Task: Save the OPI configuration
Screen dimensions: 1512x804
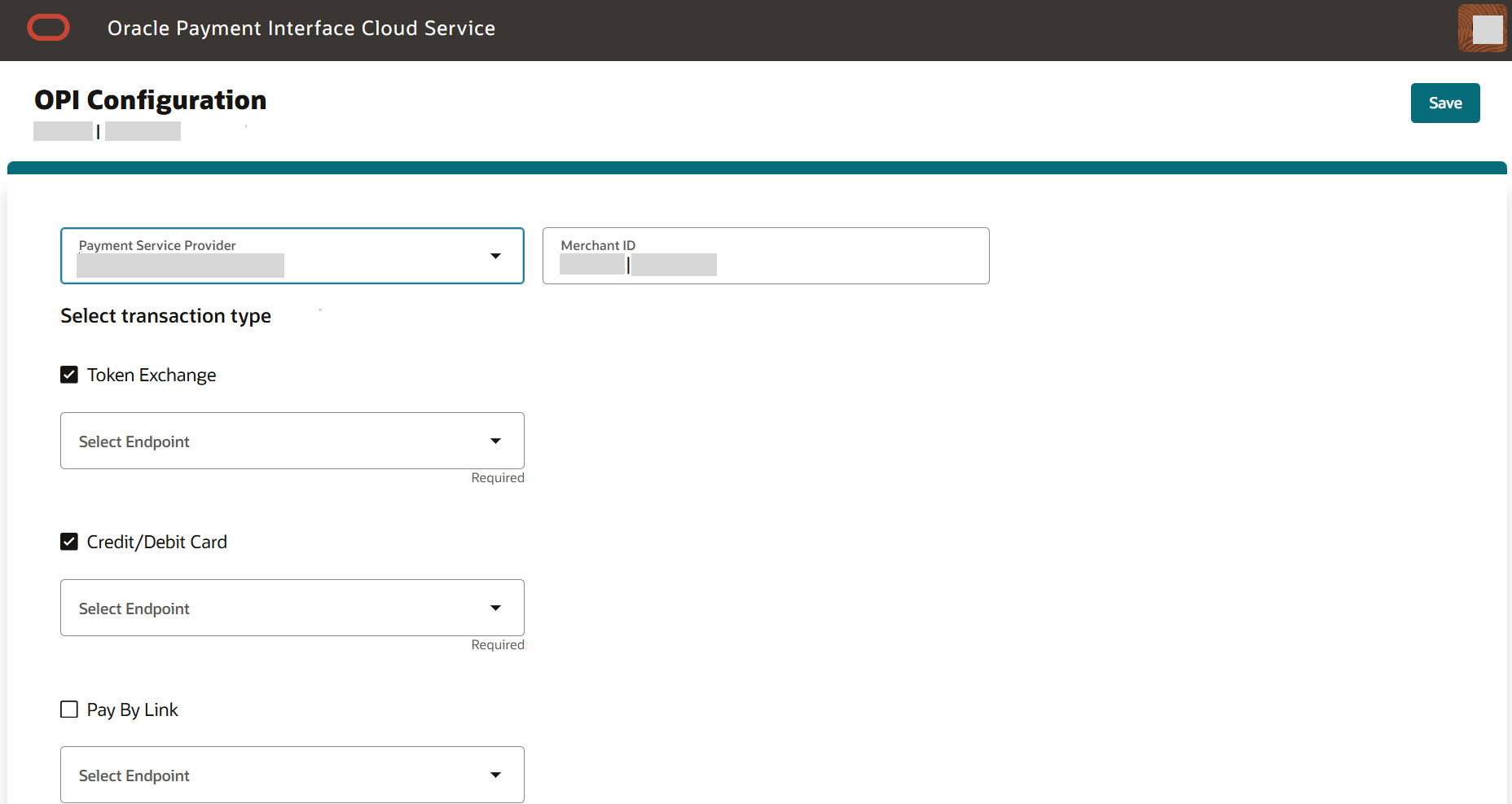Action: [1445, 103]
